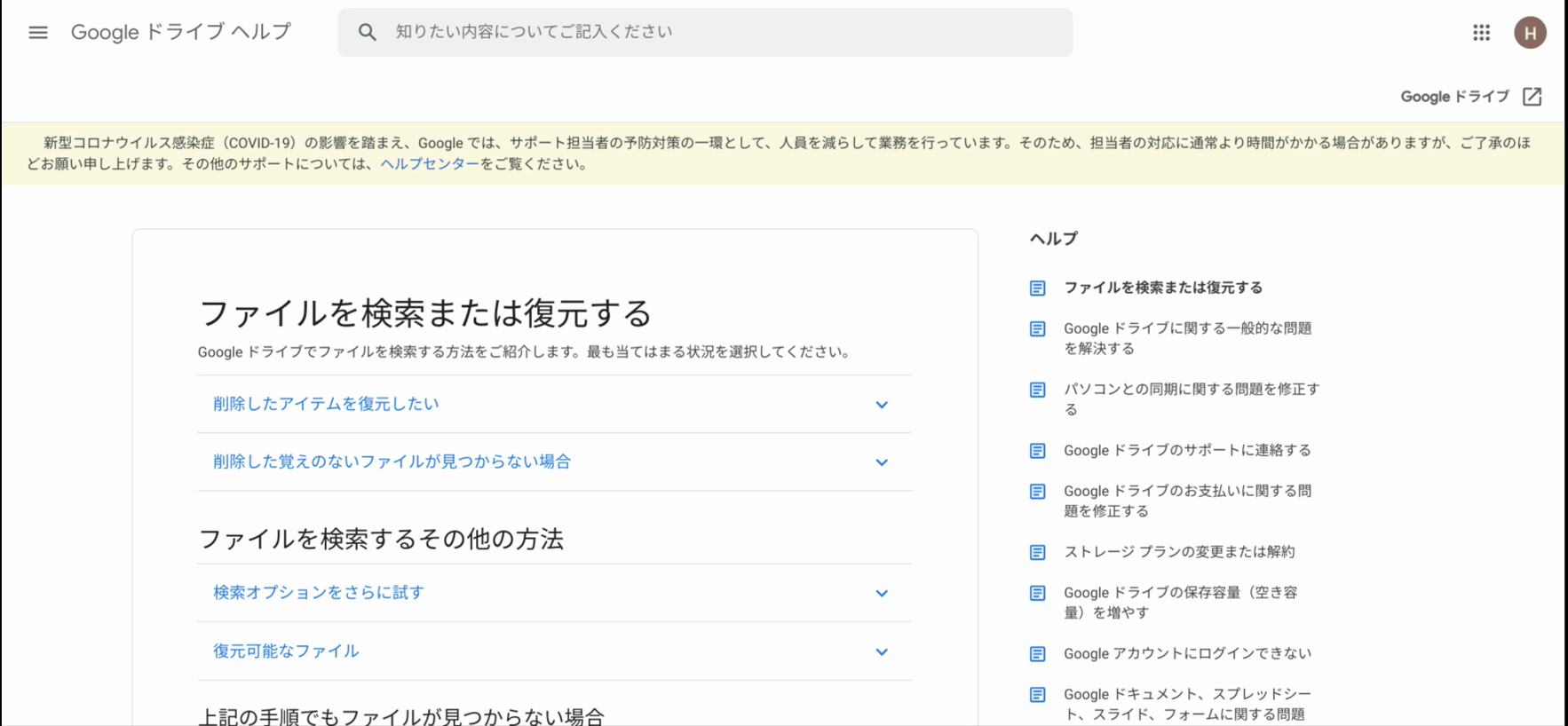Open sidebar article Google ドライブのサポートに連絡する
The height and width of the screenshot is (726, 1568).
[x=1187, y=451]
